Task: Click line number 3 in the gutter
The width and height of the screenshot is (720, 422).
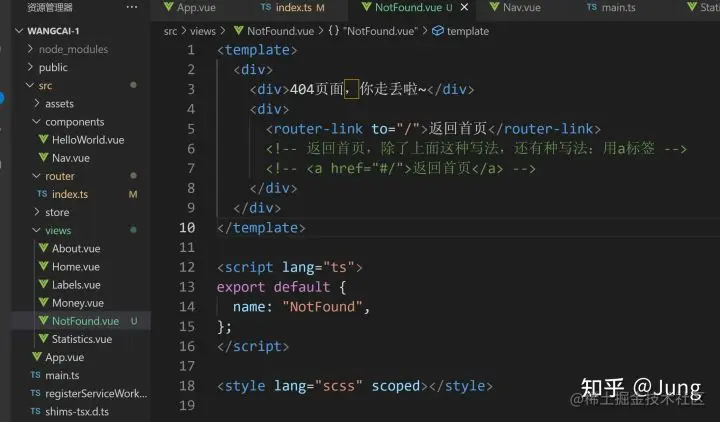Action: click(191, 89)
